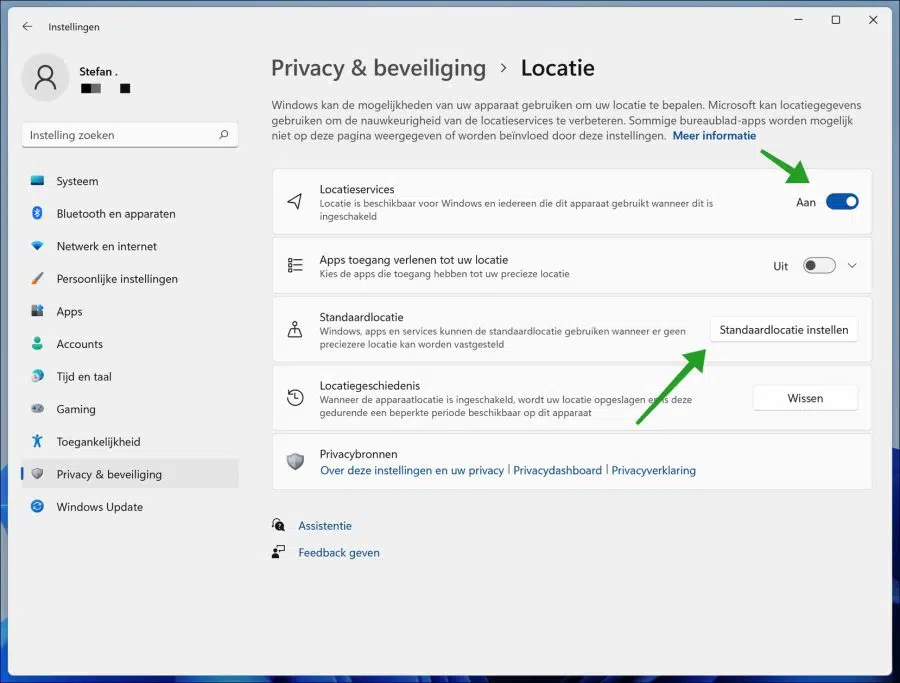900x683 pixels.
Task: Click the Systeem monitor icon
Action: (37, 181)
